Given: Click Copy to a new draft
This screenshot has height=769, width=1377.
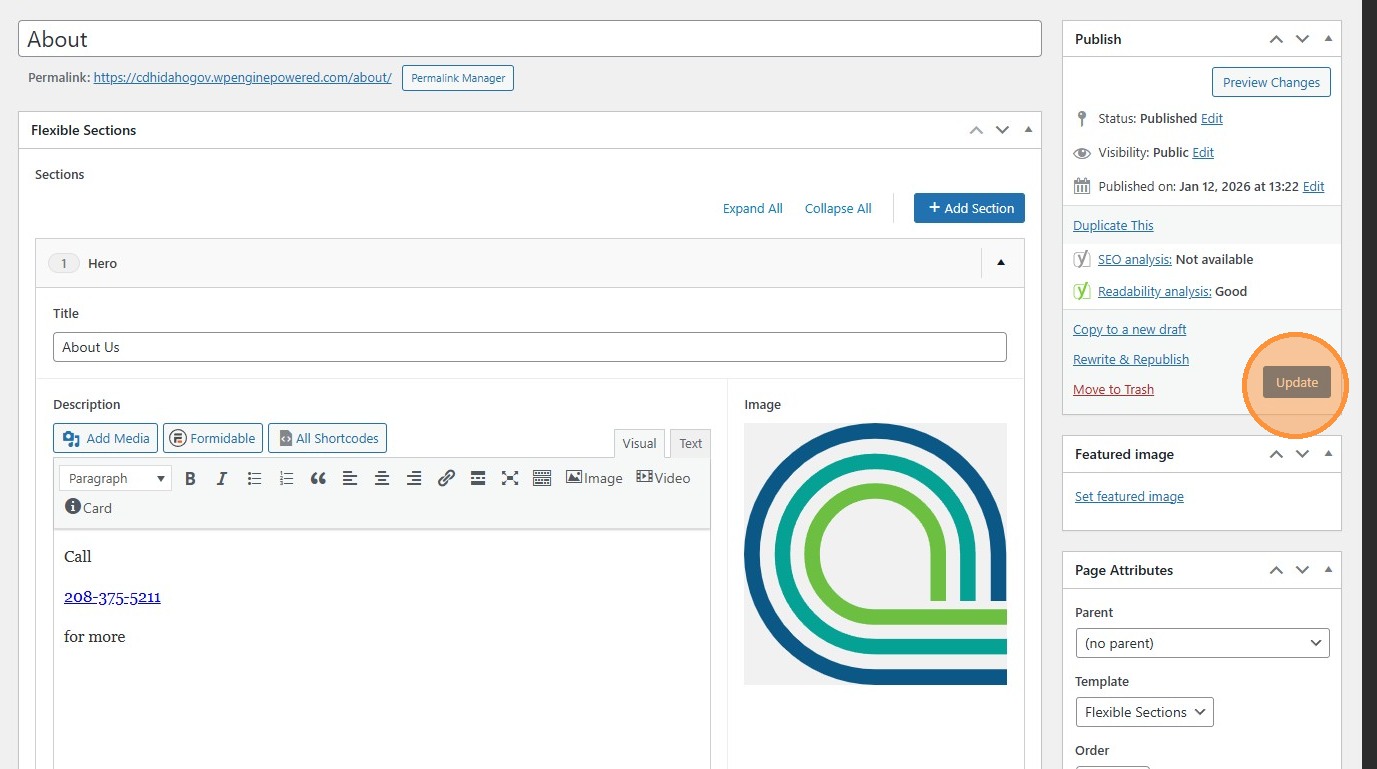Looking at the screenshot, I should tap(1130, 329).
